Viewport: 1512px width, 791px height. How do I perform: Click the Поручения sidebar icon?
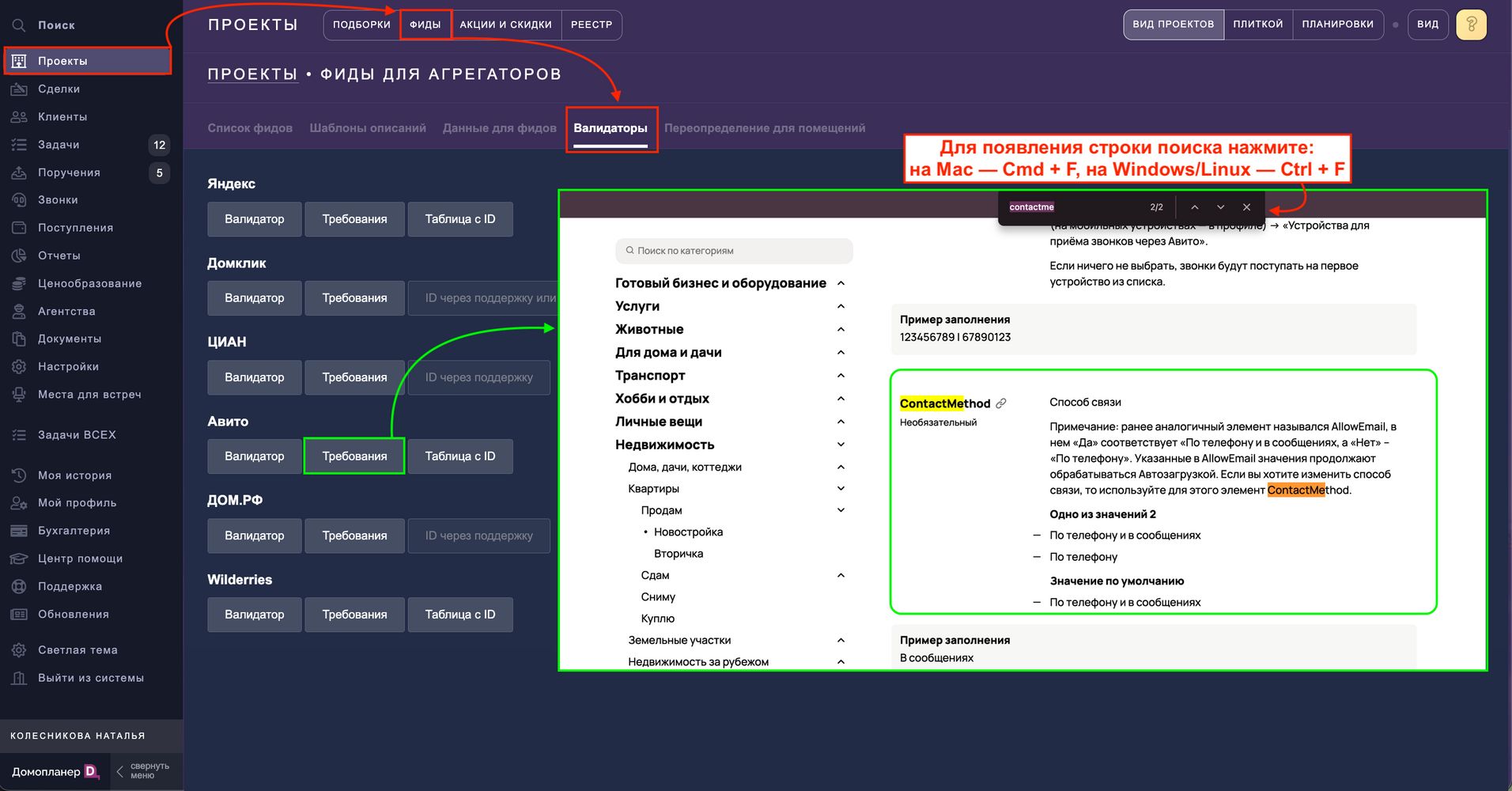pos(19,172)
